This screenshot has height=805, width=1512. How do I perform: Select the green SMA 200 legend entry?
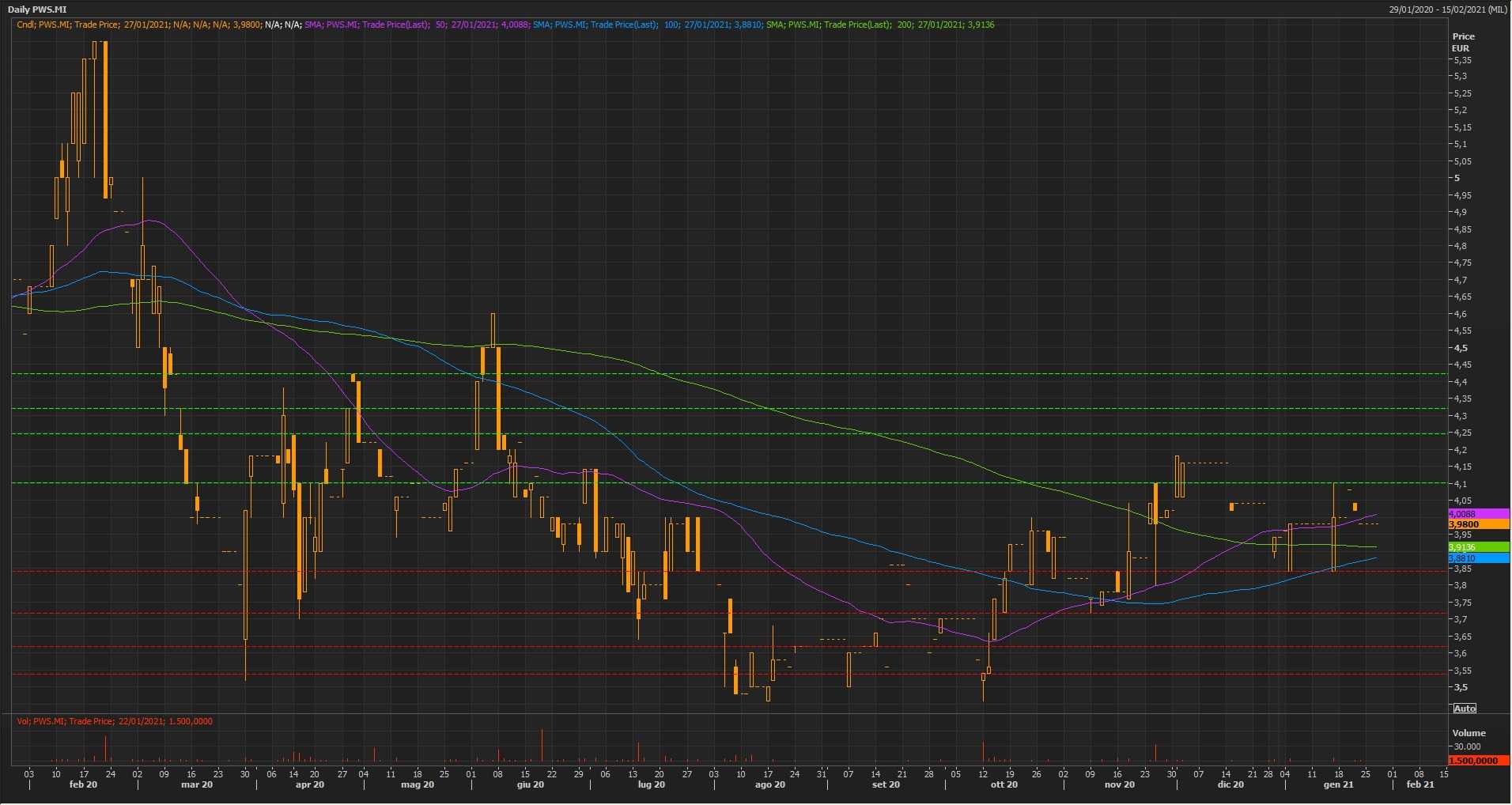tap(879, 25)
